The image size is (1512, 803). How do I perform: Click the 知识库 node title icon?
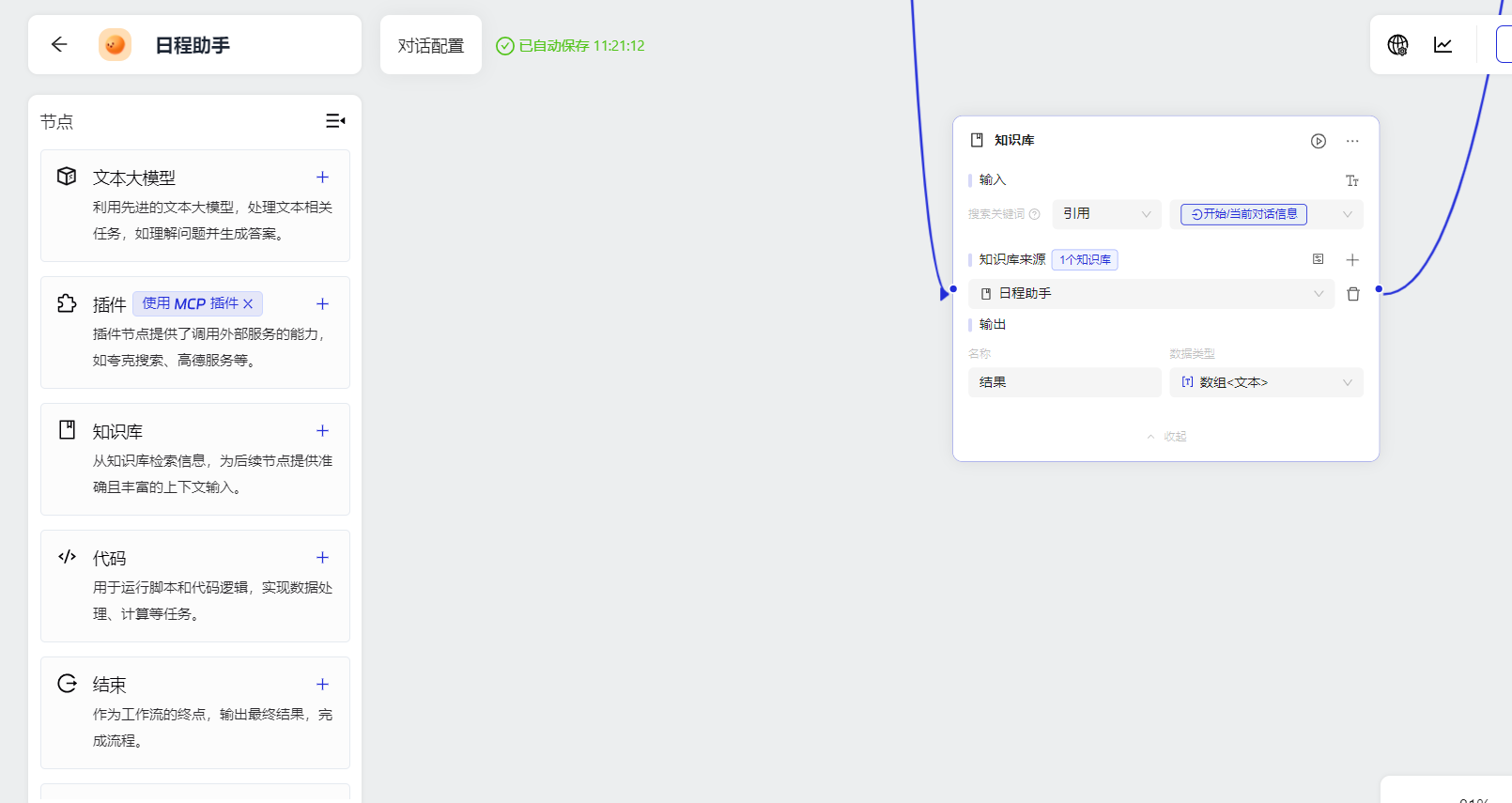click(x=977, y=140)
